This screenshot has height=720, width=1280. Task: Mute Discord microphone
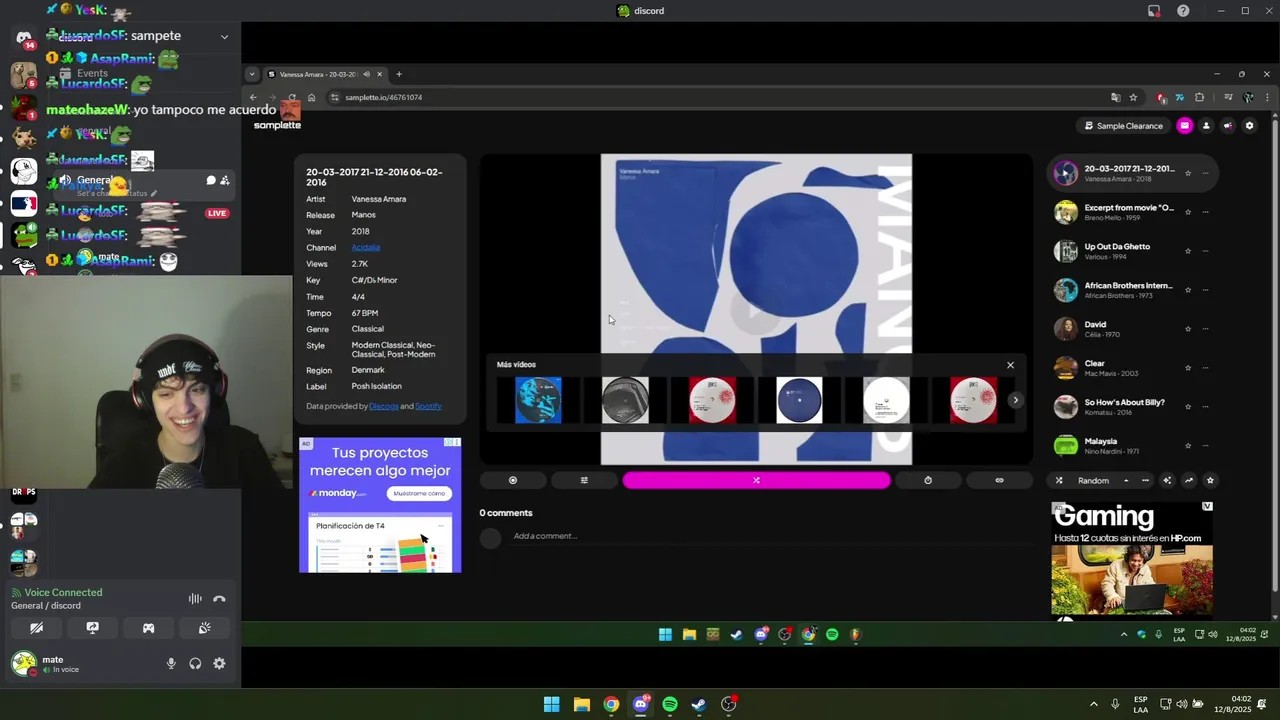tap(171, 663)
